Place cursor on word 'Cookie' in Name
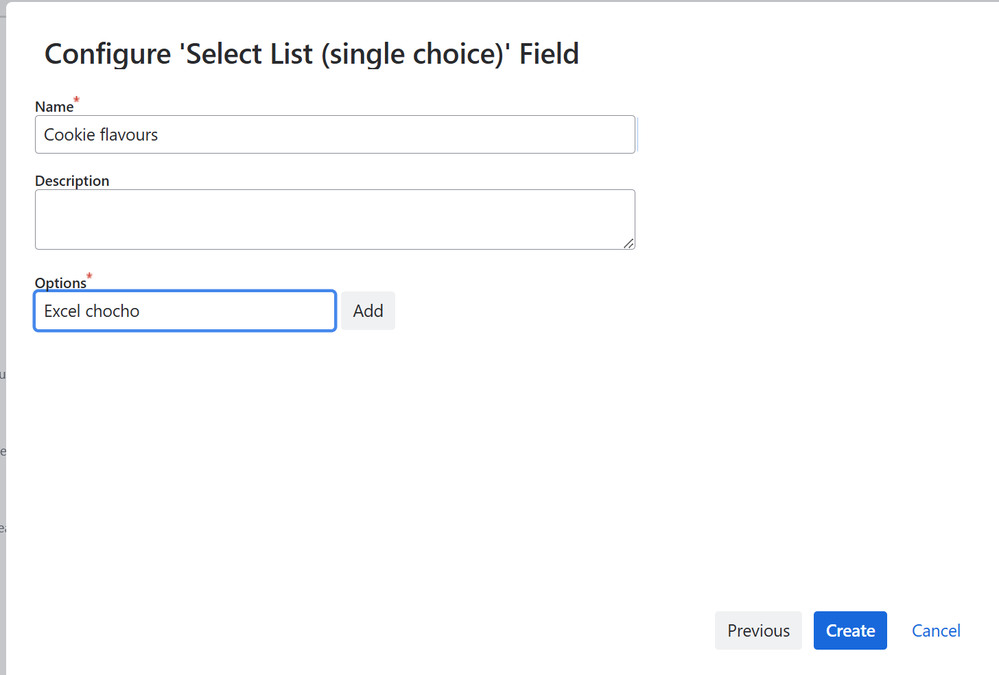Screen dimensions: 999x675 pos(69,135)
